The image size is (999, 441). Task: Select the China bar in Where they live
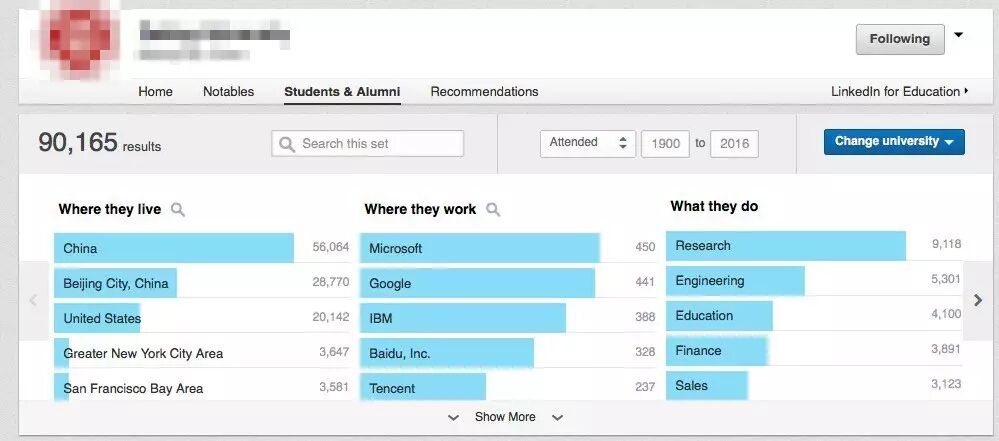click(x=174, y=248)
